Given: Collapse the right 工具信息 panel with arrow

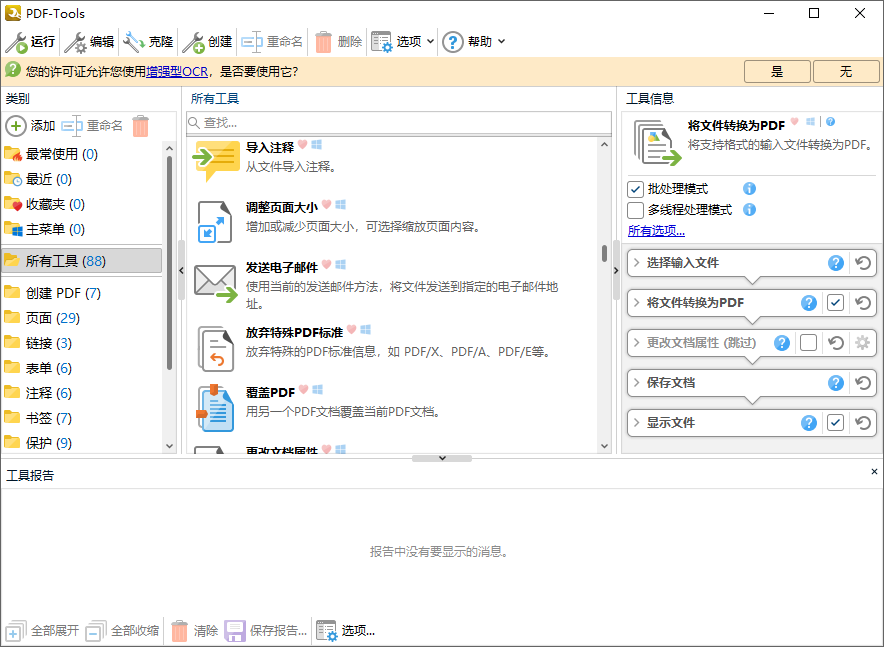Looking at the screenshot, I should (x=616, y=271).
